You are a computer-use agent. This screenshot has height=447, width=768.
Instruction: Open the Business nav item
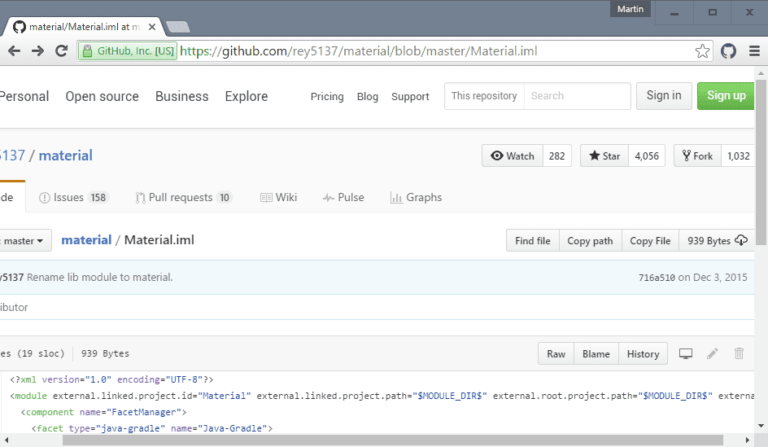(182, 96)
